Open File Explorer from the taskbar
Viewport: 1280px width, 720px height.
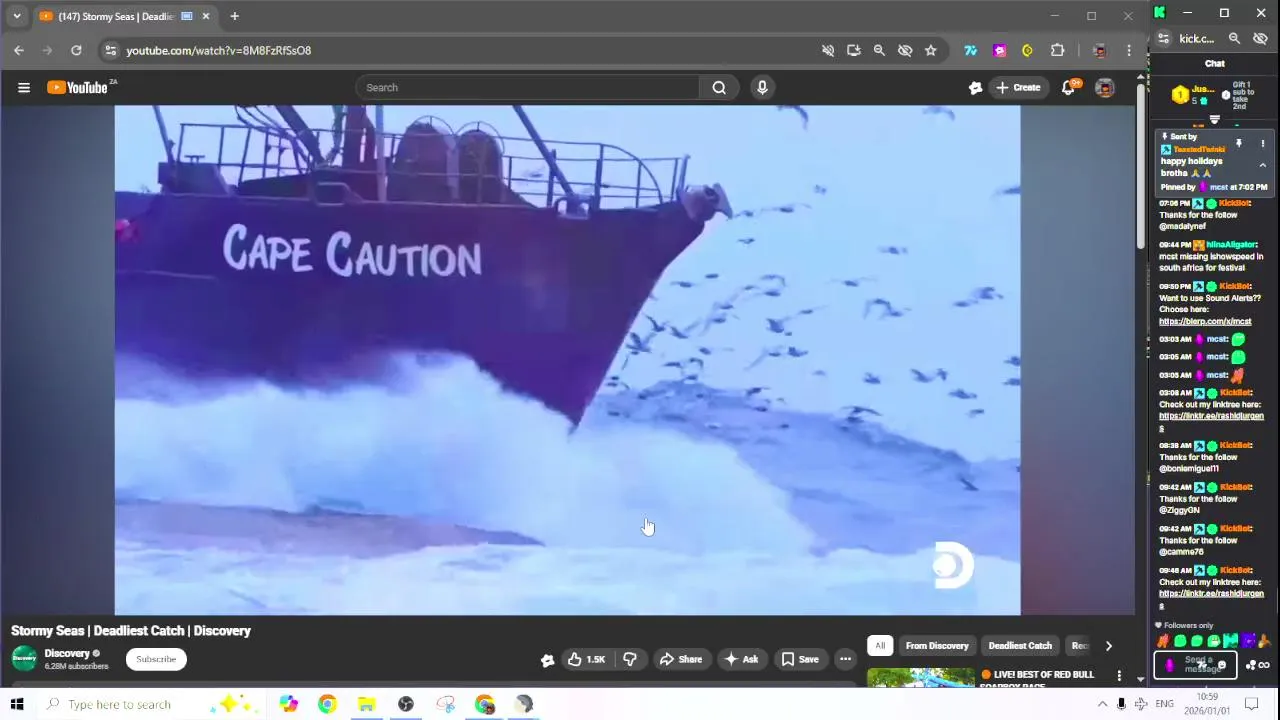[x=366, y=704]
